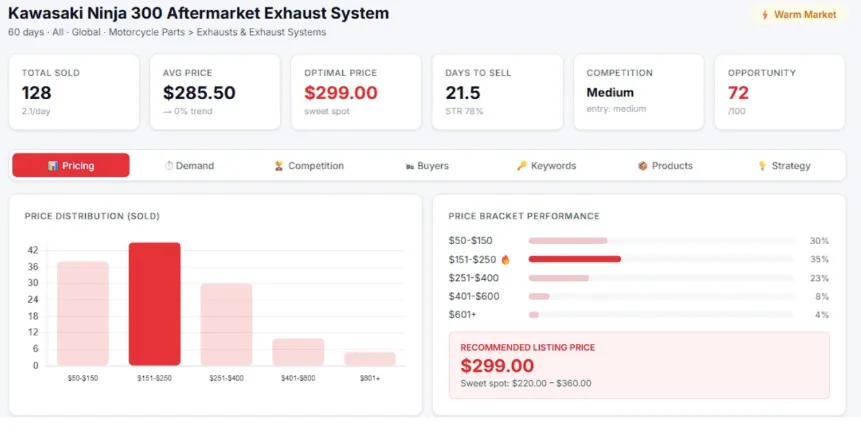Screen dimensions: 861x432
Task: Click the Exhausts & Exhaust Systems category breadcrumb
Action: 261,32
